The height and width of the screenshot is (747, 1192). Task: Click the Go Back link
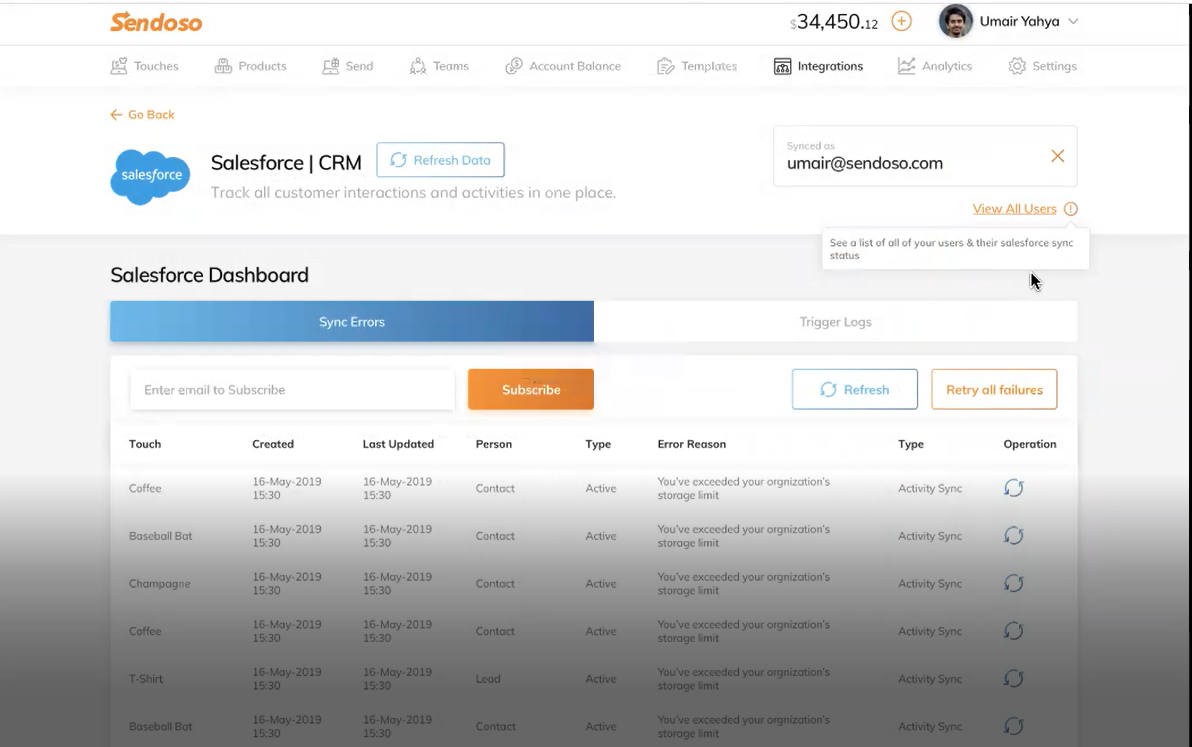tap(142, 115)
